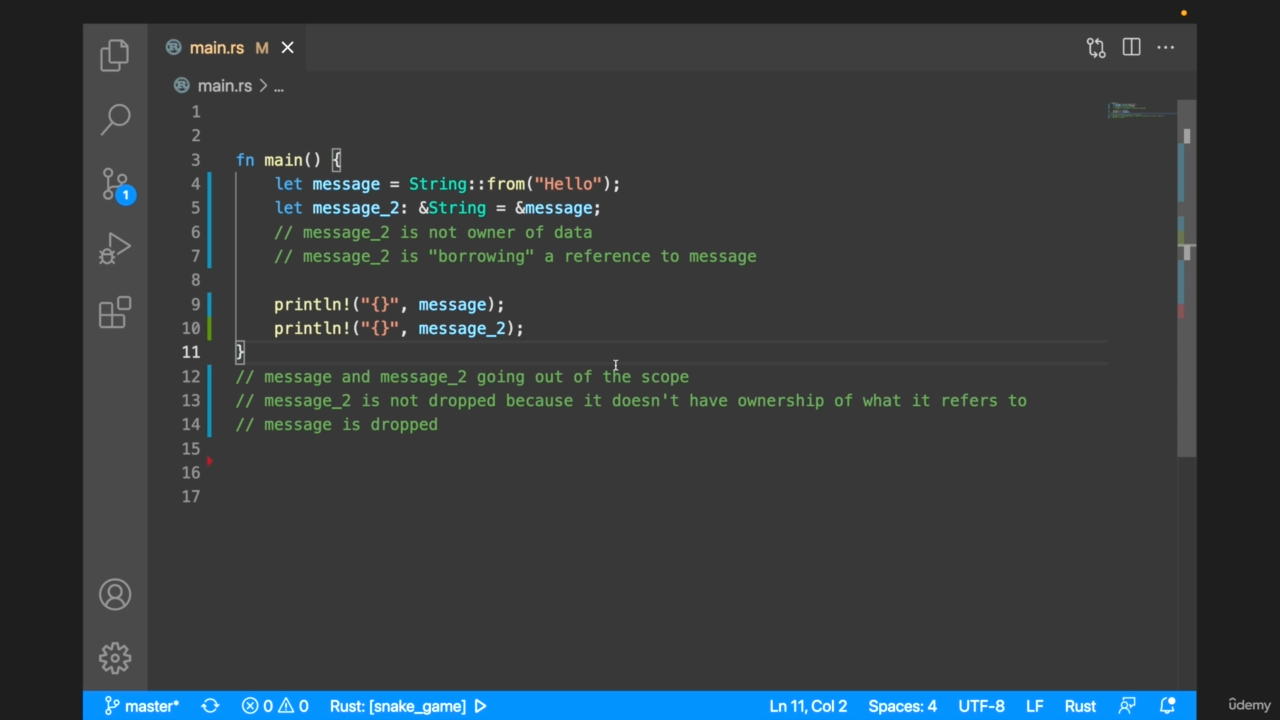Select the main.rs editor tab
The height and width of the screenshot is (720, 1280).
(216, 48)
